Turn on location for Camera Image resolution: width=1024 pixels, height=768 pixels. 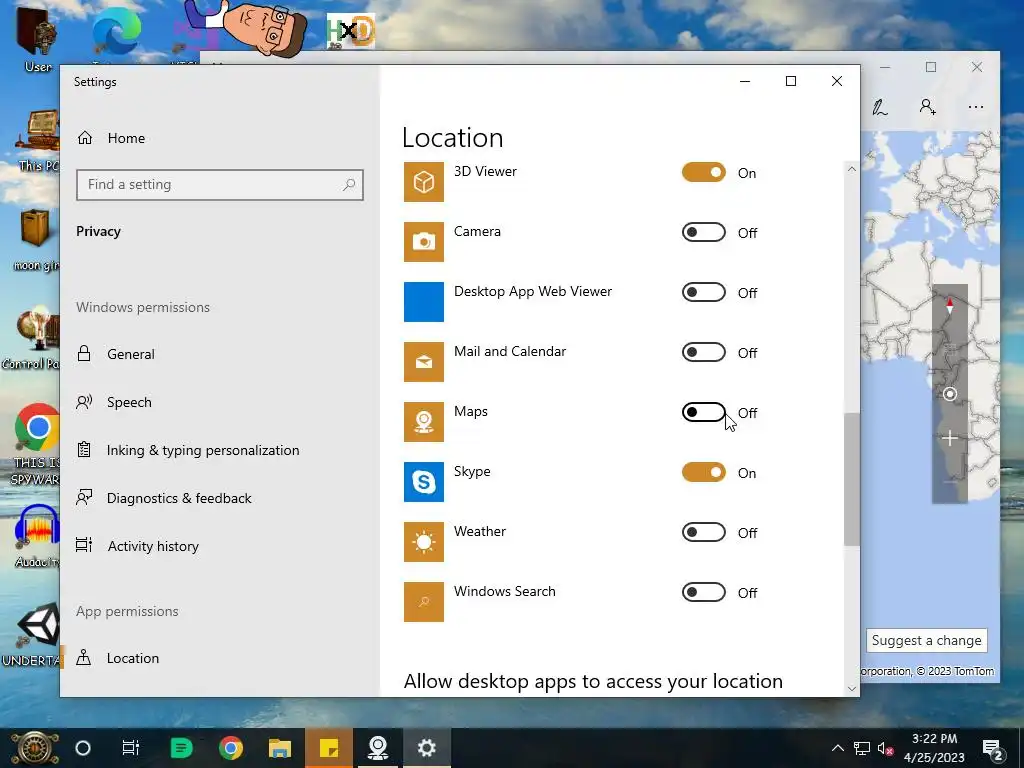click(x=703, y=232)
